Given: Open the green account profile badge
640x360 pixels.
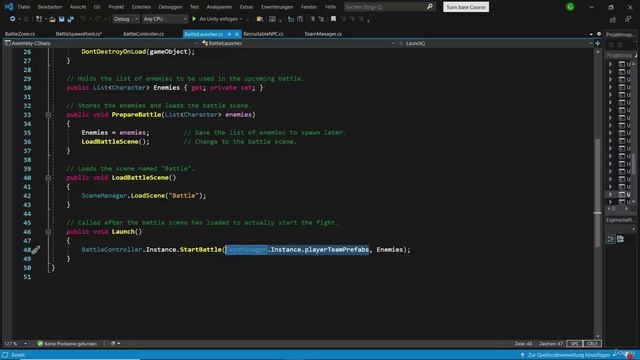Looking at the screenshot, I should click(x=570, y=7).
